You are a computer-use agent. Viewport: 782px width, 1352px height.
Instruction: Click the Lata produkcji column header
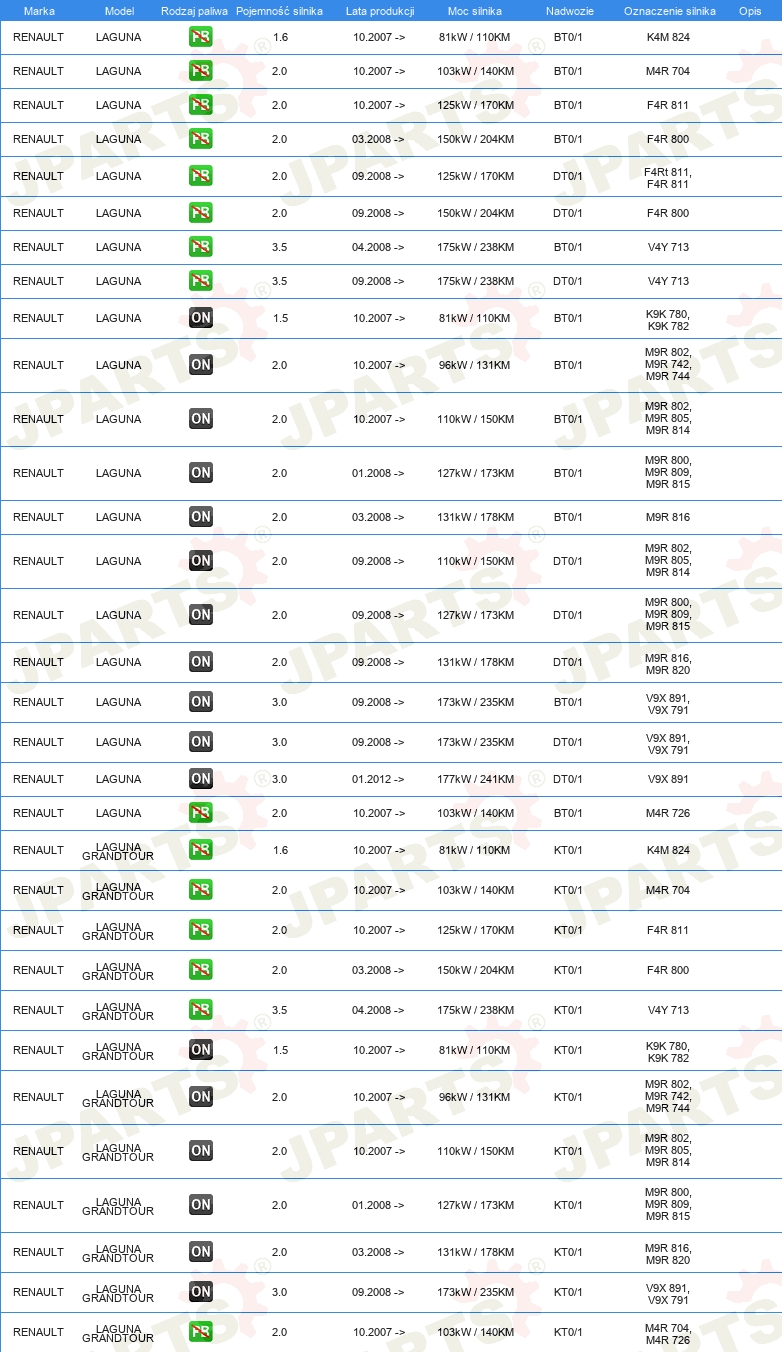pyautogui.click(x=380, y=10)
